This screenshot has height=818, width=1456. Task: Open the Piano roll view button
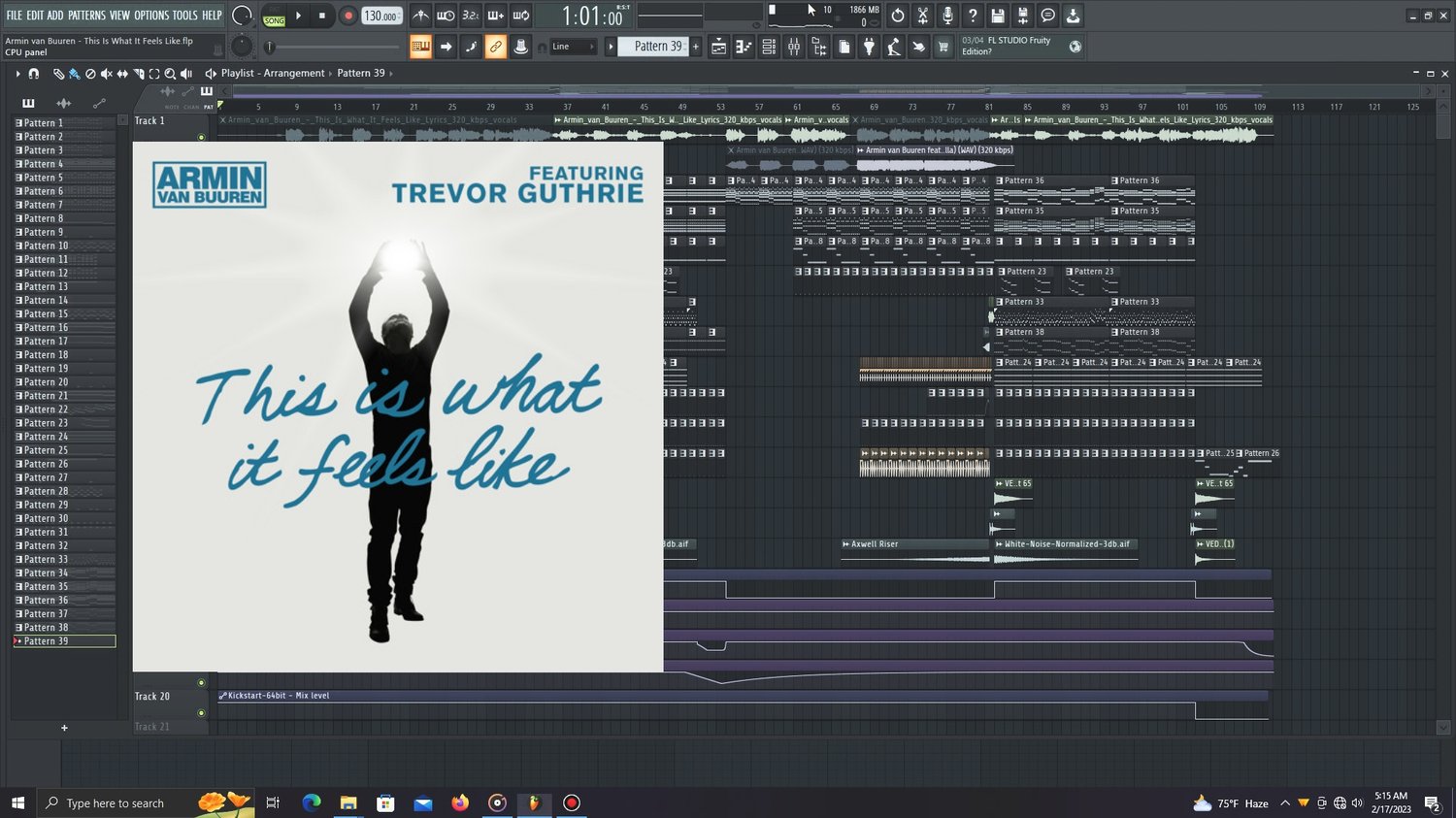point(744,47)
